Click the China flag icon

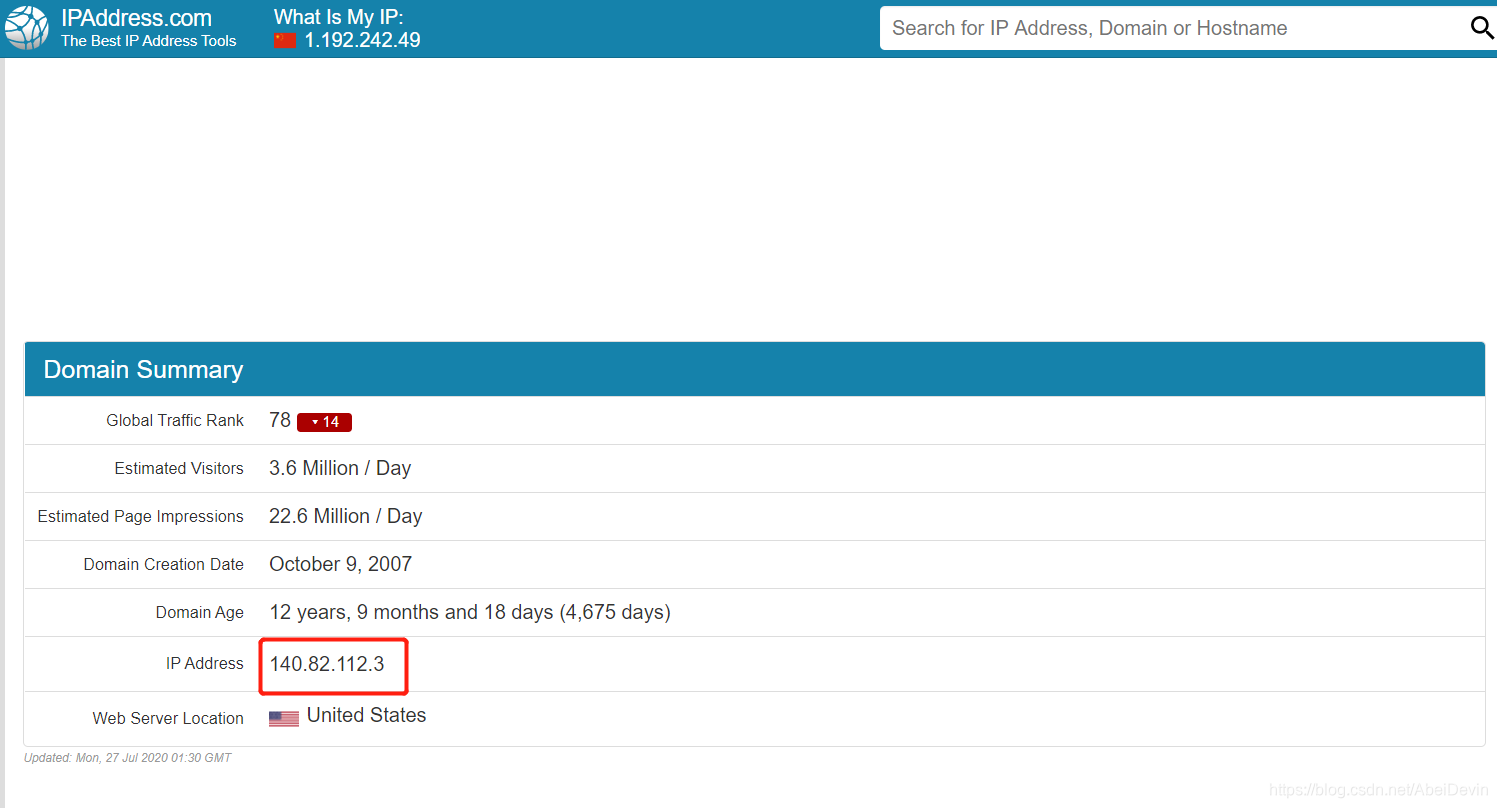tap(285, 41)
